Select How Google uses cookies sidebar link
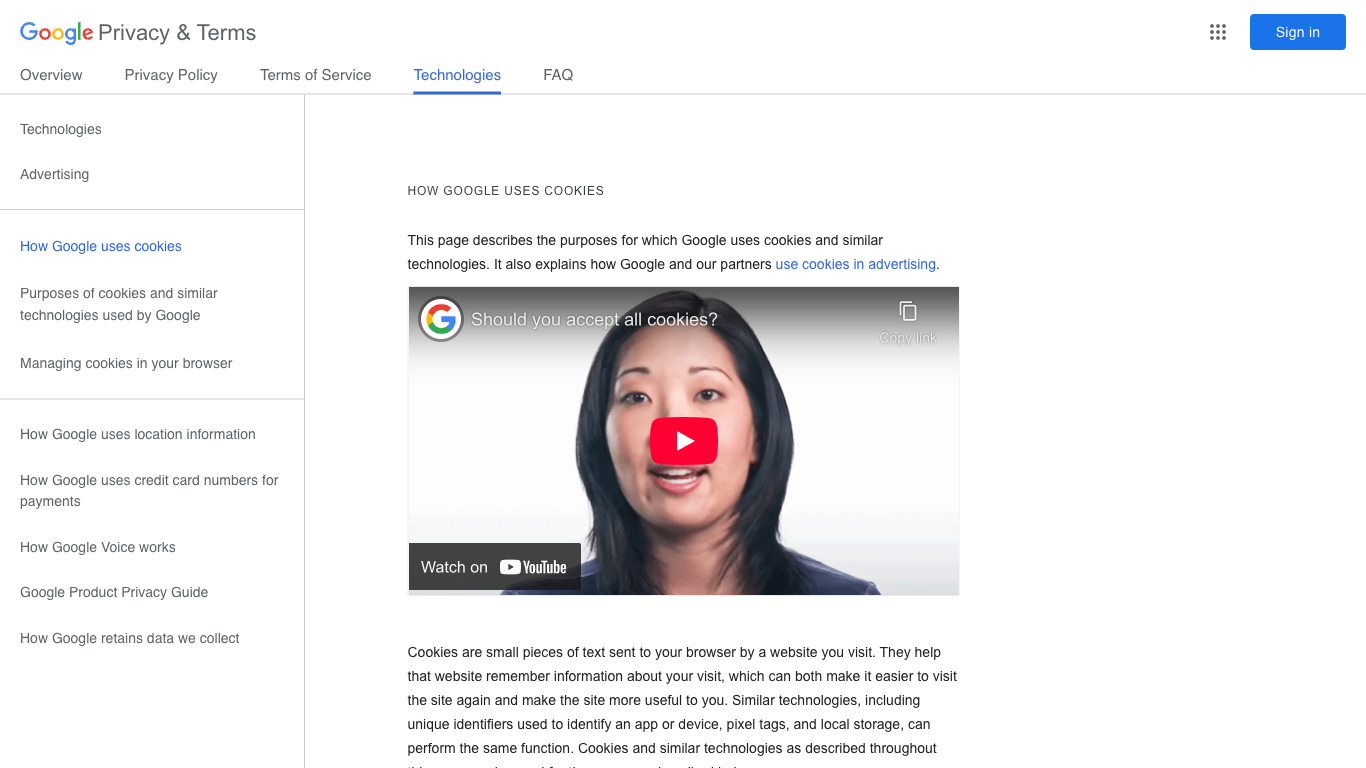 coord(101,246)
